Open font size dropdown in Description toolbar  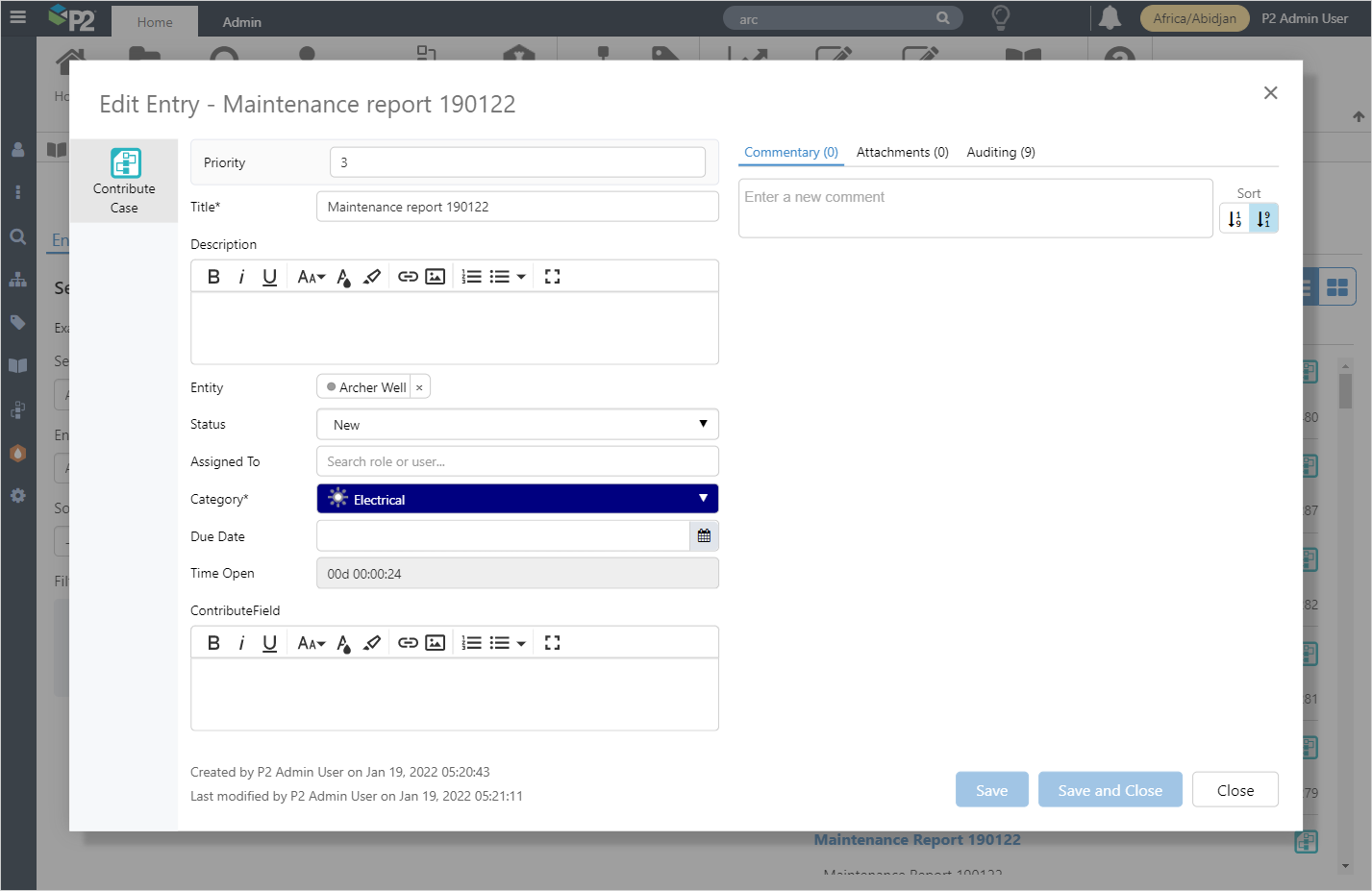[311, 277]
